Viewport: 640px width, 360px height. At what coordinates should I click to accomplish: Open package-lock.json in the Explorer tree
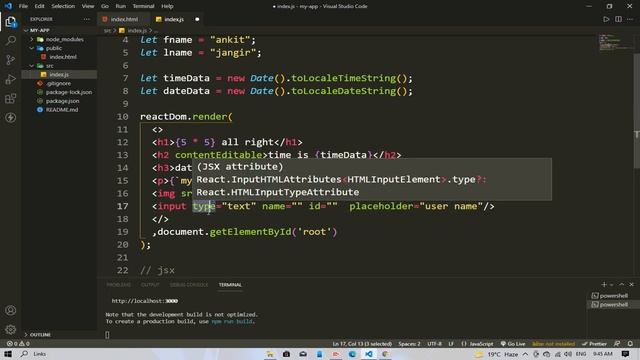[69, 92]
